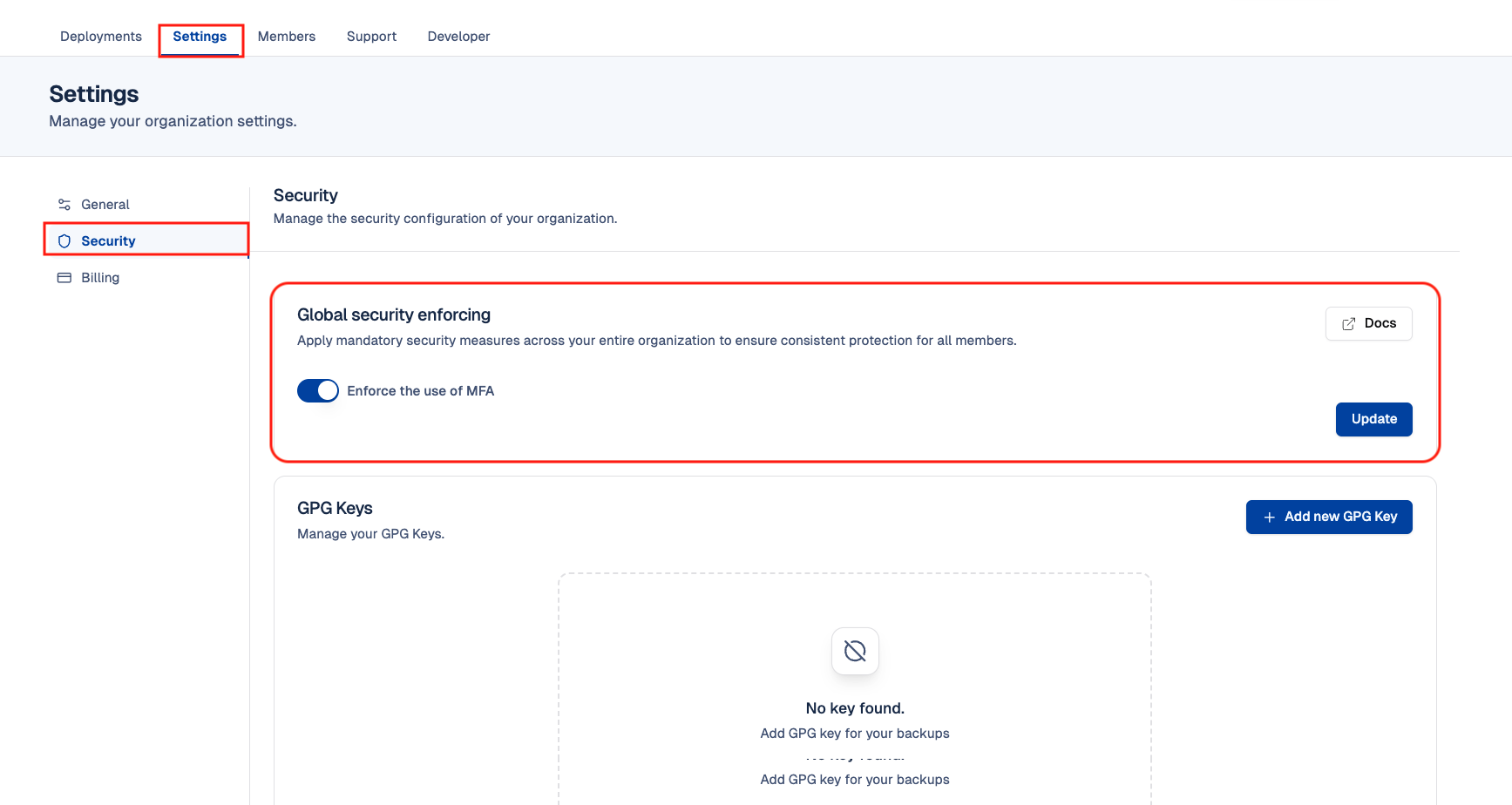This screenshot has height=805, width=1512.
Task: Open the Docs link text
Action: 1380,323
